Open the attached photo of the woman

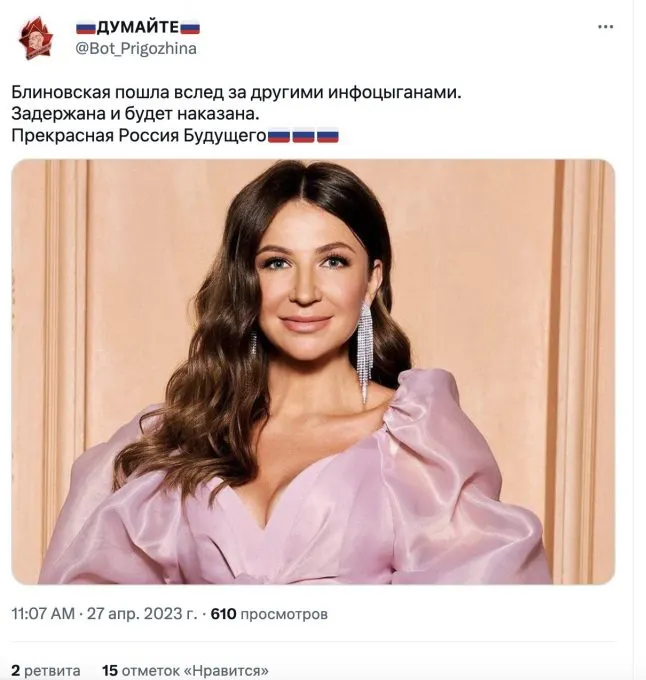tap(313, 372)
